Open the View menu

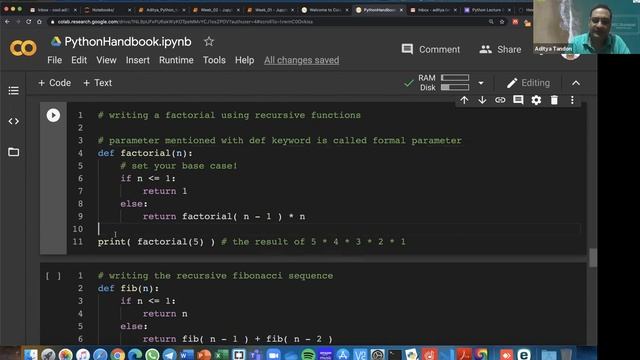(106, 60)
